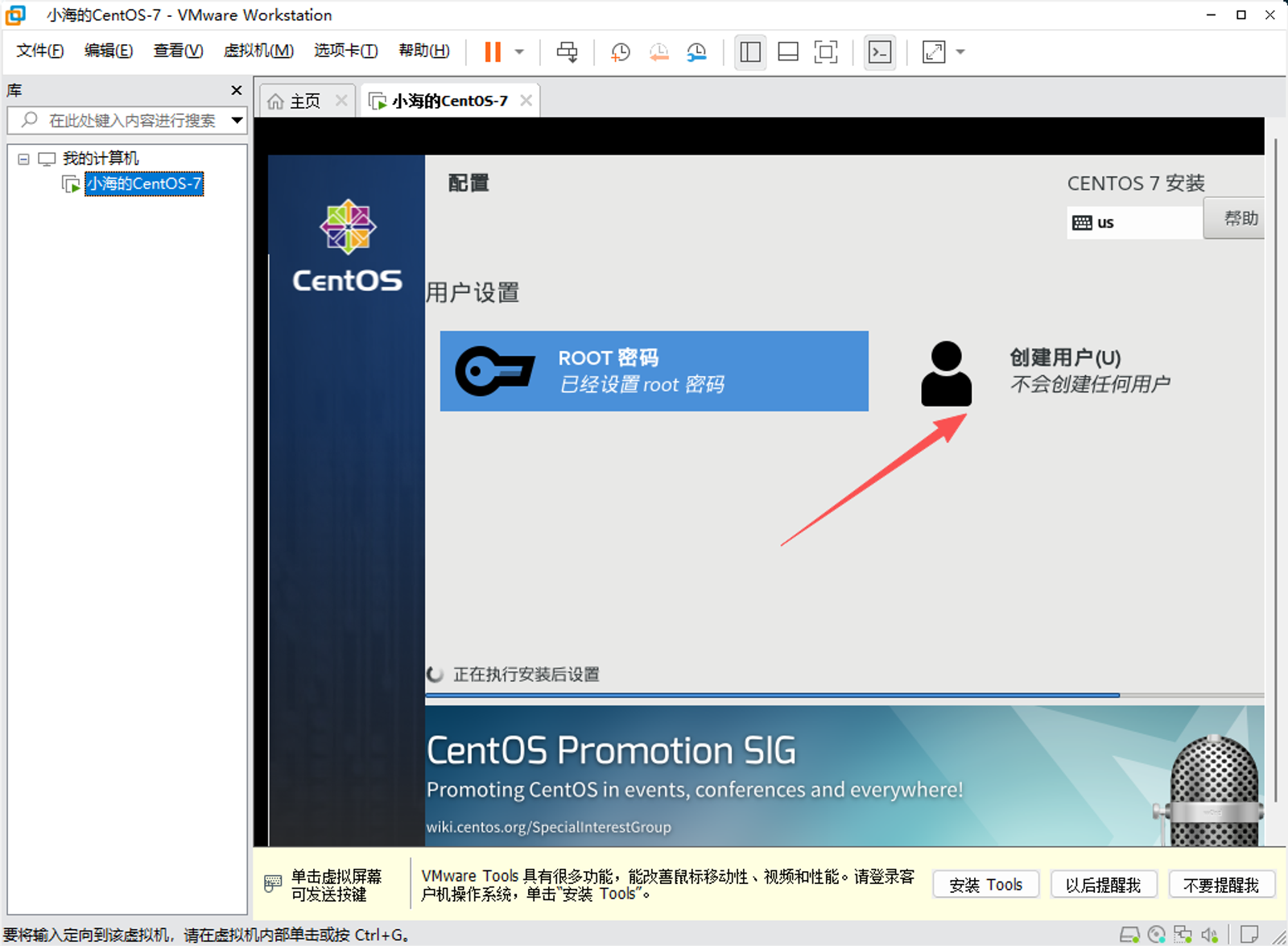Click the us keyboard layout indicator
The width and height of the screenshot is (1288, 946).
point(1134,222)
